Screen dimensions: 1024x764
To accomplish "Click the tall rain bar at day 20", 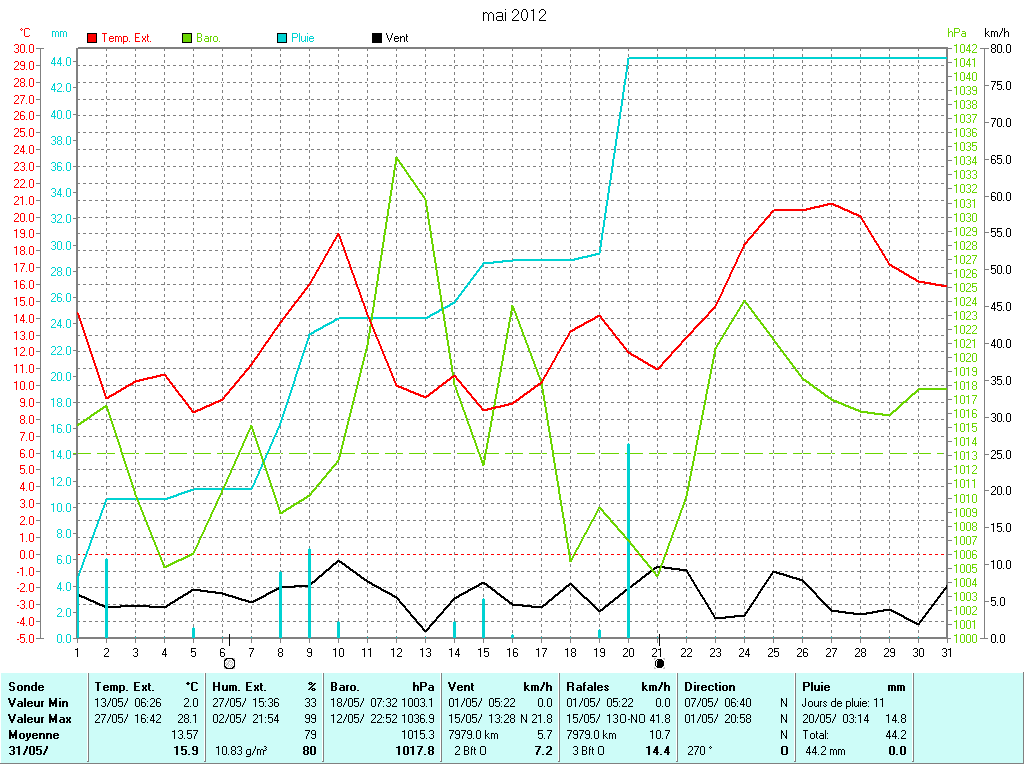I will pyautogui.click(x=628, y=540).
